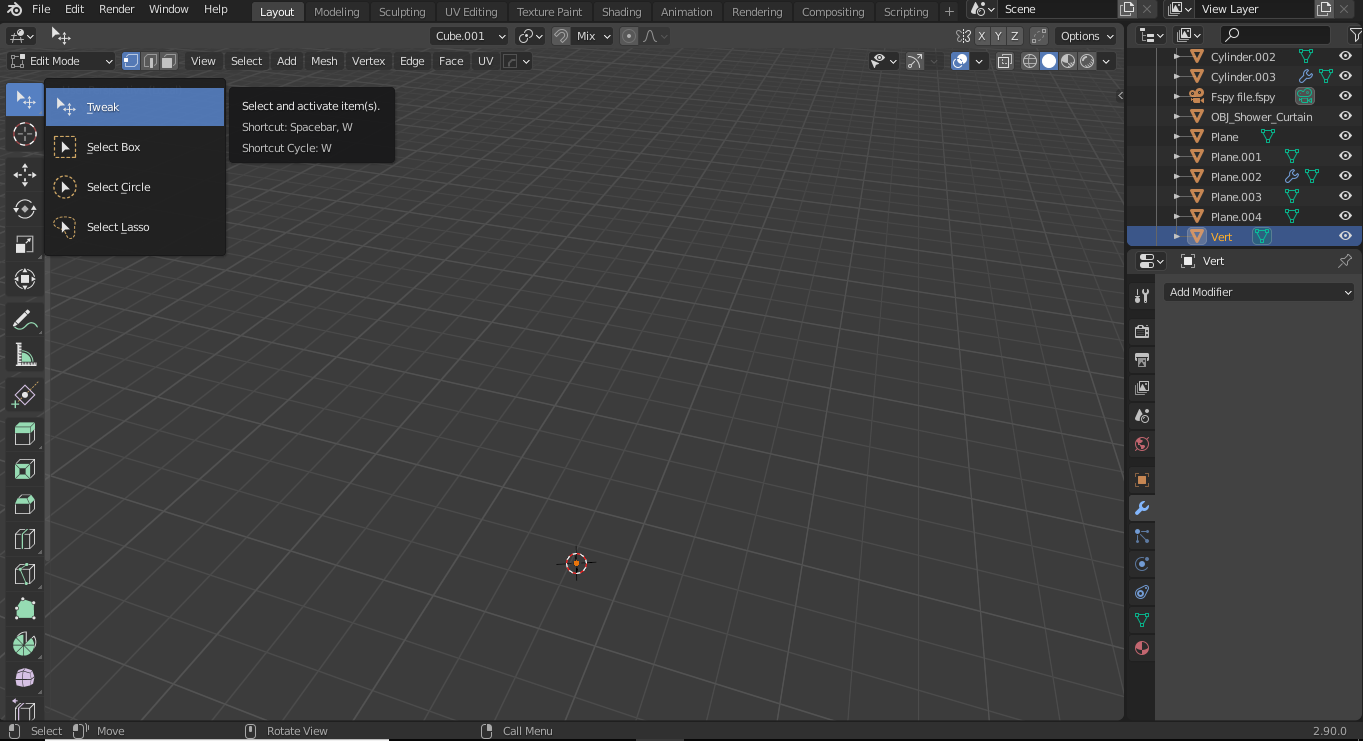The height and width of the screenshot is (741, 1363).
Task: Open the Material properties tab icon
Action: pyautogui.click(x=1142, y=648)
